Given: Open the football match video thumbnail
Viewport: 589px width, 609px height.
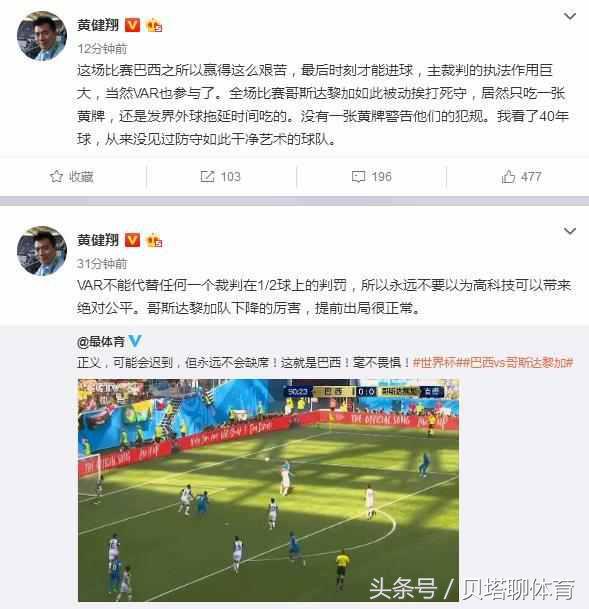Looking at the screenshot, I should tap(268, 490).
